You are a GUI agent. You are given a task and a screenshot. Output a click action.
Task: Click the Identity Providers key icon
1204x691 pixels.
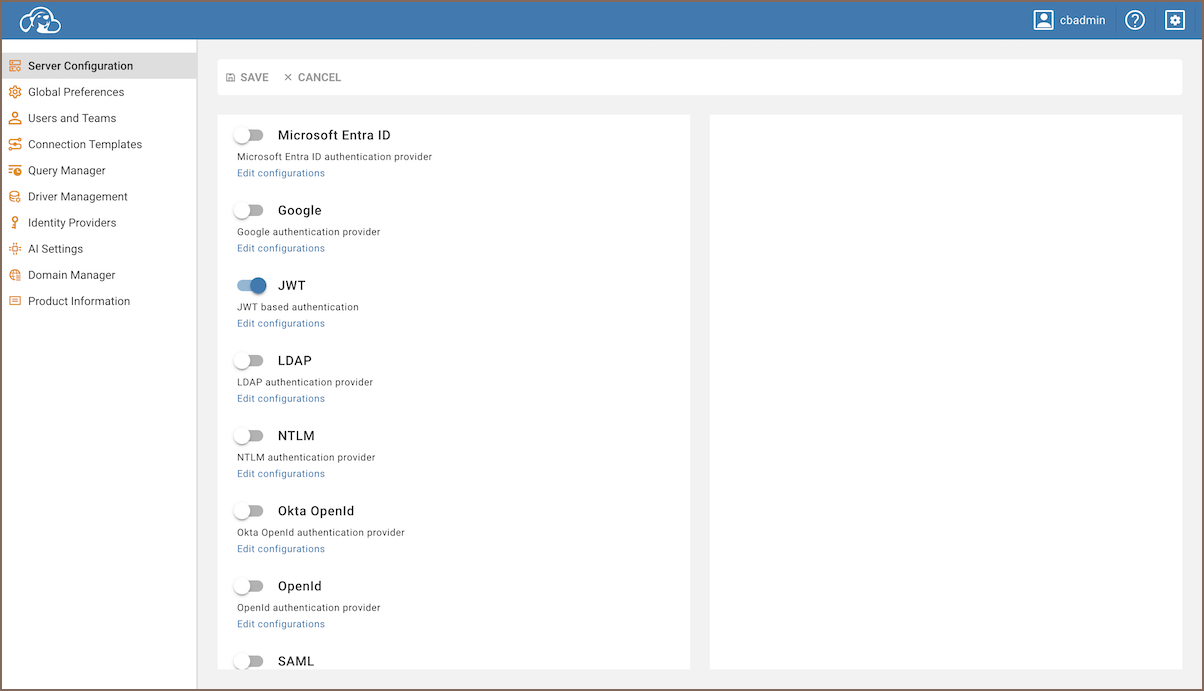tap(15, 223)
